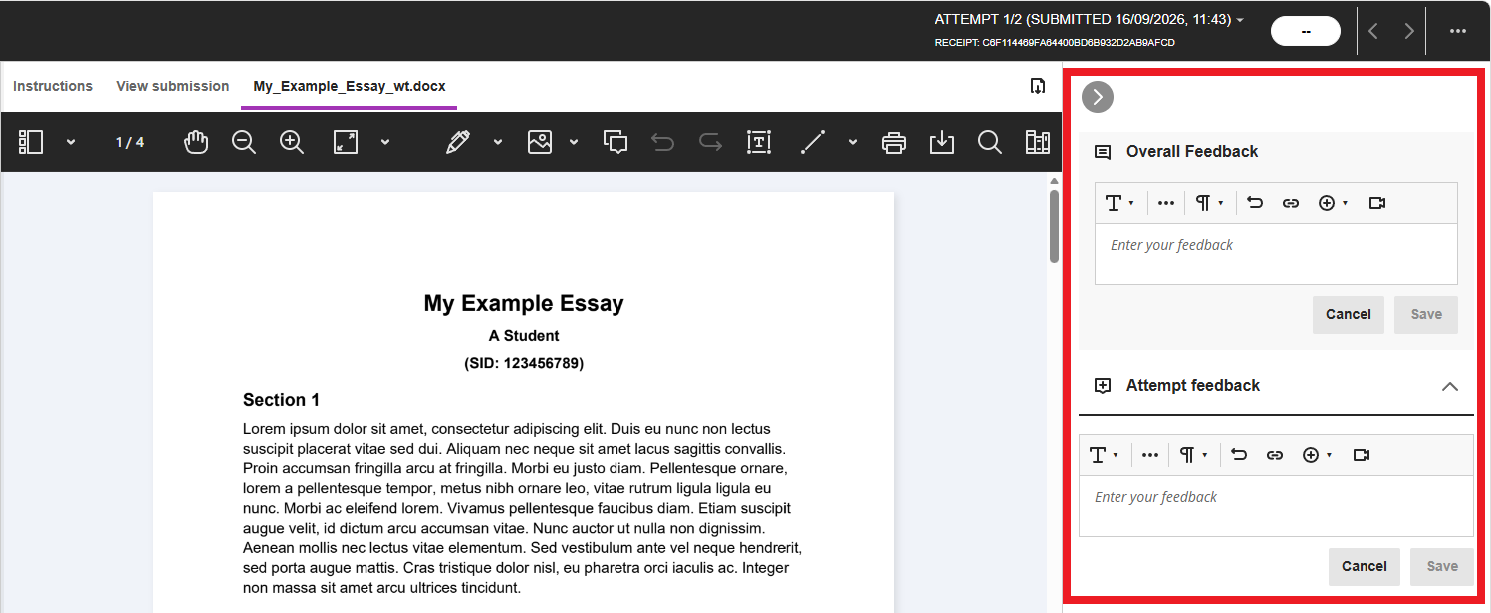
Task: Open insert content menu in Overall Feedback
Action: pyautogui.click(x=1333, y=203)
